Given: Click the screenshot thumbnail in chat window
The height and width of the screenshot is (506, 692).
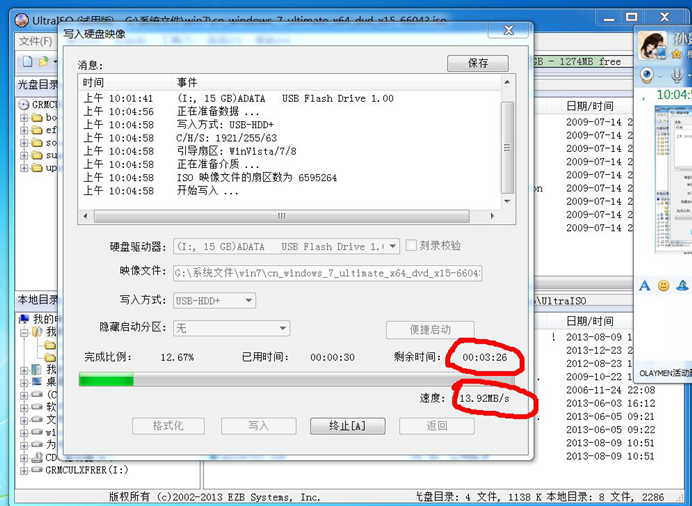Looking at the screenshot, I should (673, 180).
